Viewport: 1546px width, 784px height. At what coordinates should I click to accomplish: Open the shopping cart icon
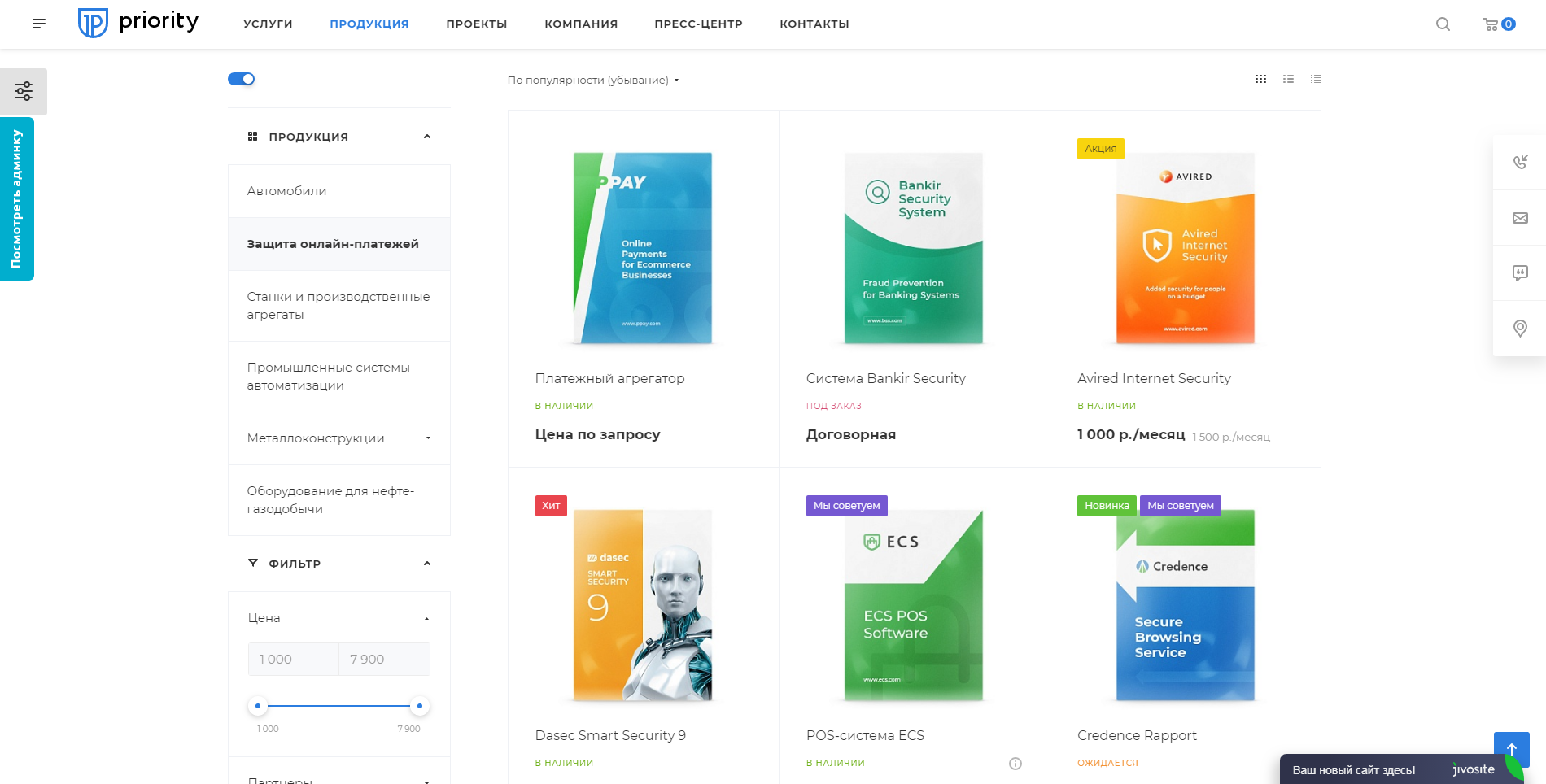tap(1491, 24)
